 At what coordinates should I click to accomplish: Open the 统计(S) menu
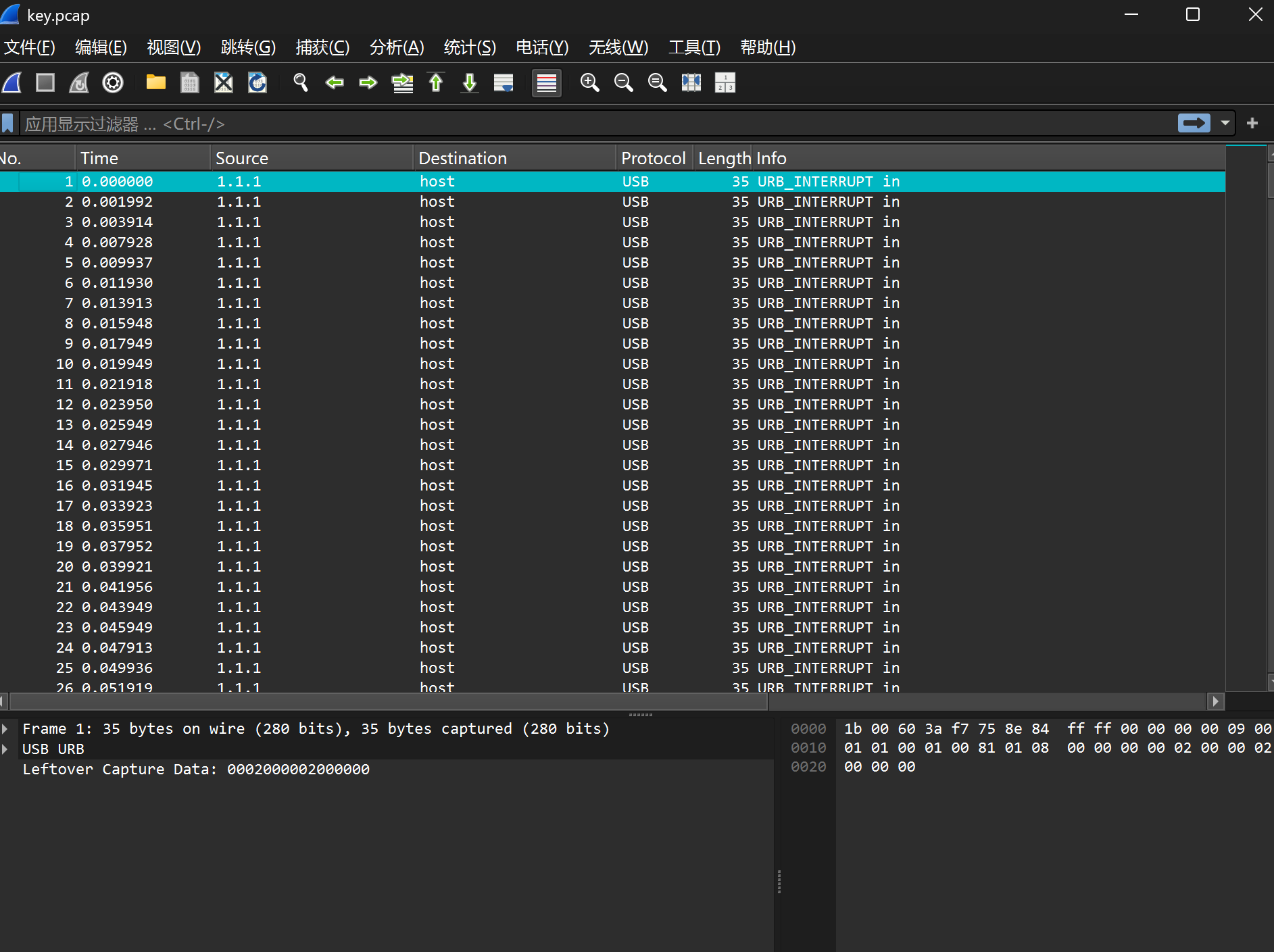(x=470, y=47)
